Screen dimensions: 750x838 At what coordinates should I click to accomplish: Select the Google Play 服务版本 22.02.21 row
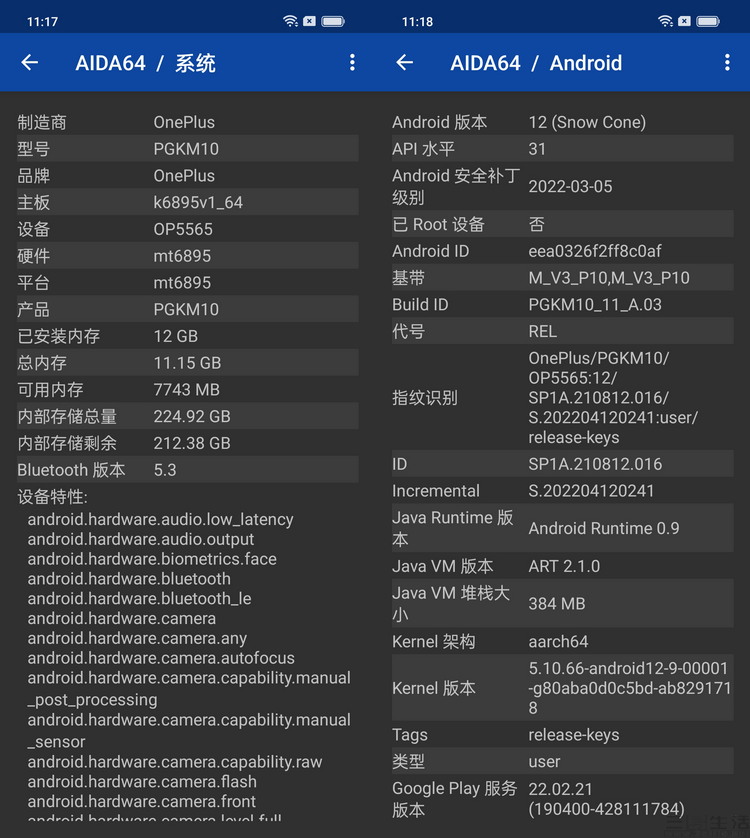pyautogui.click(x=562, y=798)
